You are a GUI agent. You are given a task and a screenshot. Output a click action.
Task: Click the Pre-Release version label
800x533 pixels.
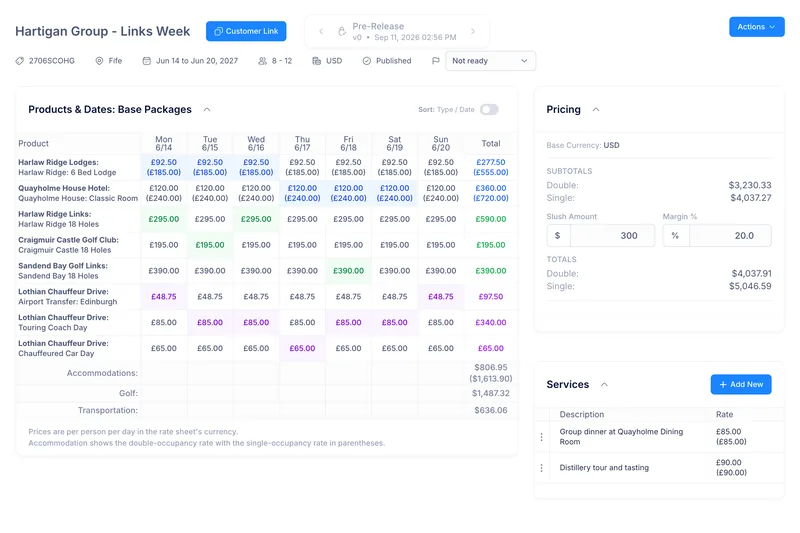pyautogui.click(x=378, y=26)
